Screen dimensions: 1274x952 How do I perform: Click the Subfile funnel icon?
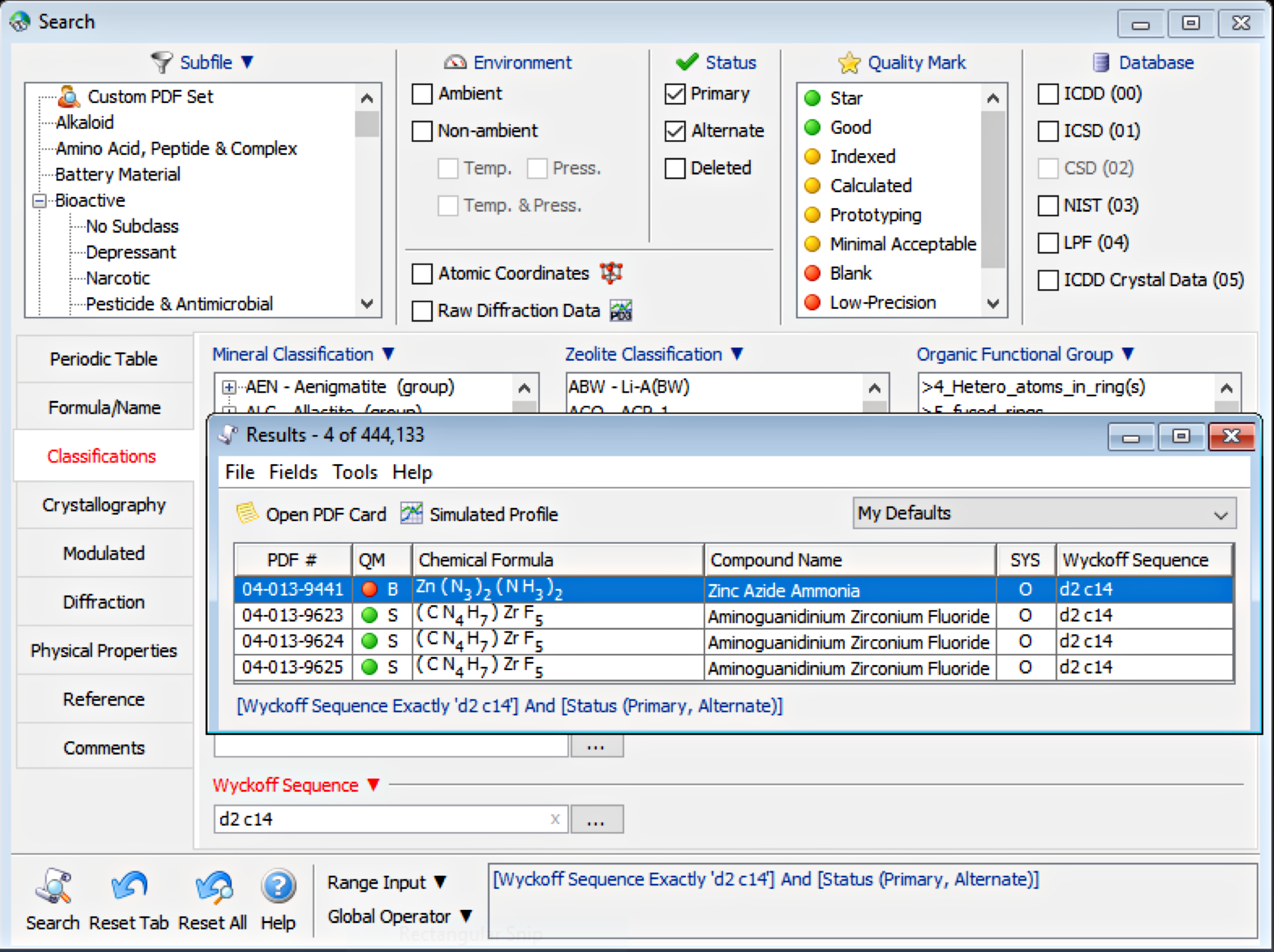tap(160, 61)
